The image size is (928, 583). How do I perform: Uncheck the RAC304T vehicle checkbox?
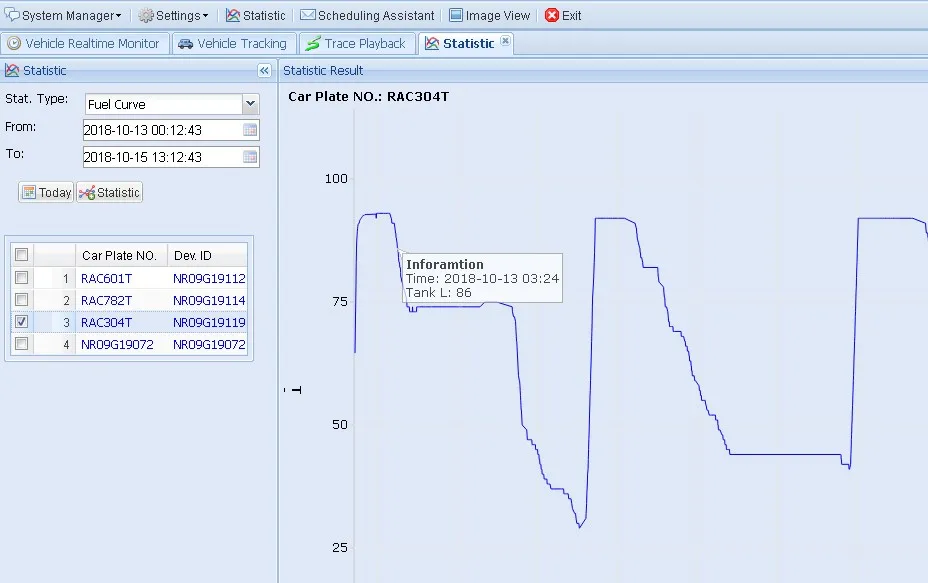click(x=22, y=322)
